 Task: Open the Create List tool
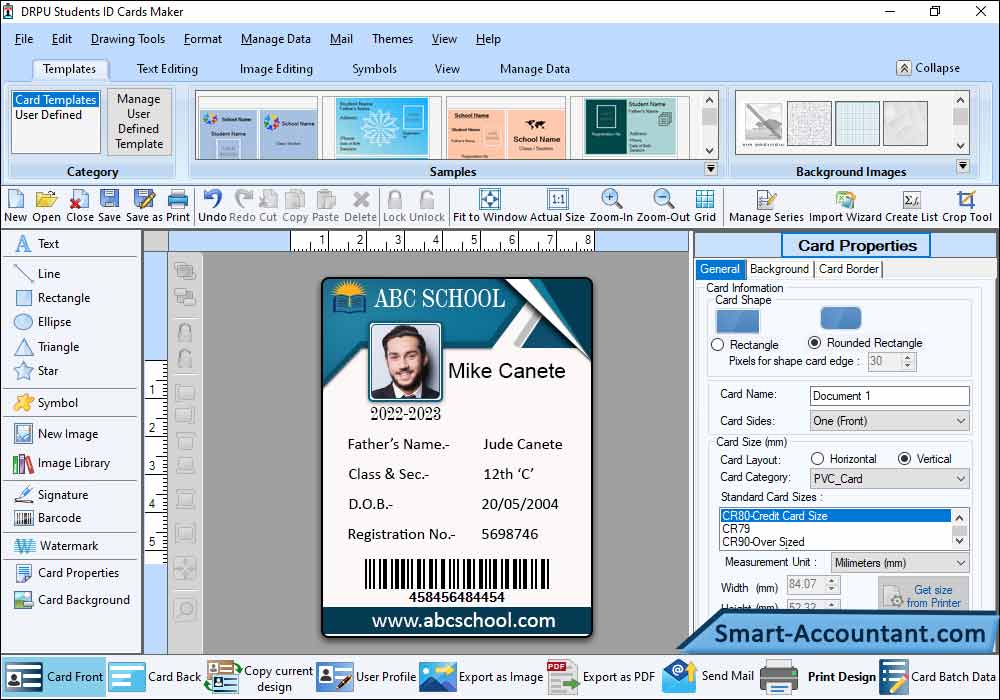pyautogui.click(x=911, y=206)
